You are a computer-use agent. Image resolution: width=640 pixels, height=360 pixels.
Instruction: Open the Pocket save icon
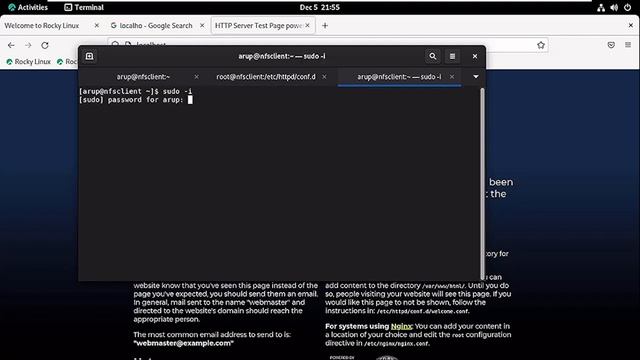611,45
